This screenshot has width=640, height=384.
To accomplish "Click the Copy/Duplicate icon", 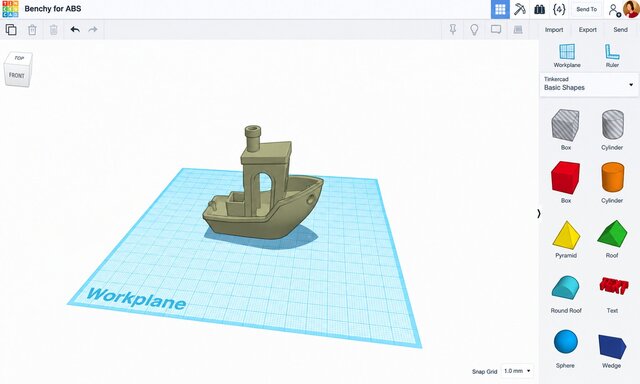I will 11,30.
